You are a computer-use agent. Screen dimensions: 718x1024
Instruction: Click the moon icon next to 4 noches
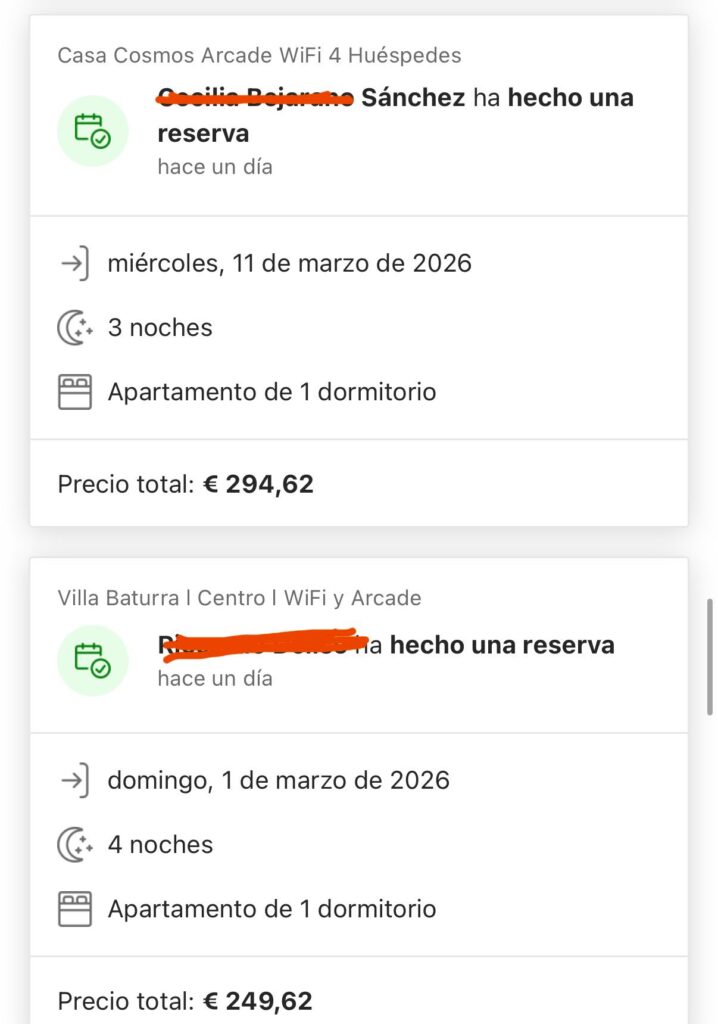[x=74, y=845]
